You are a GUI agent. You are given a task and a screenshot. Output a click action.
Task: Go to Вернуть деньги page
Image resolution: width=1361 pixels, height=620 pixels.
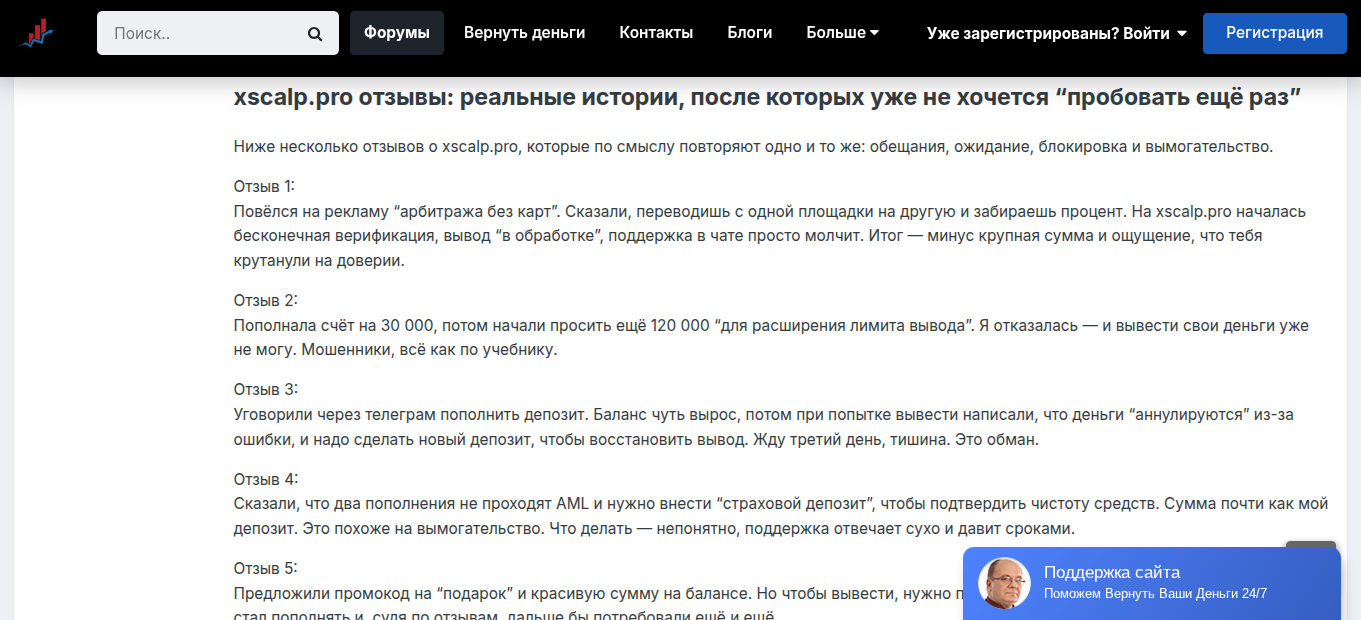tap(525, 33)
